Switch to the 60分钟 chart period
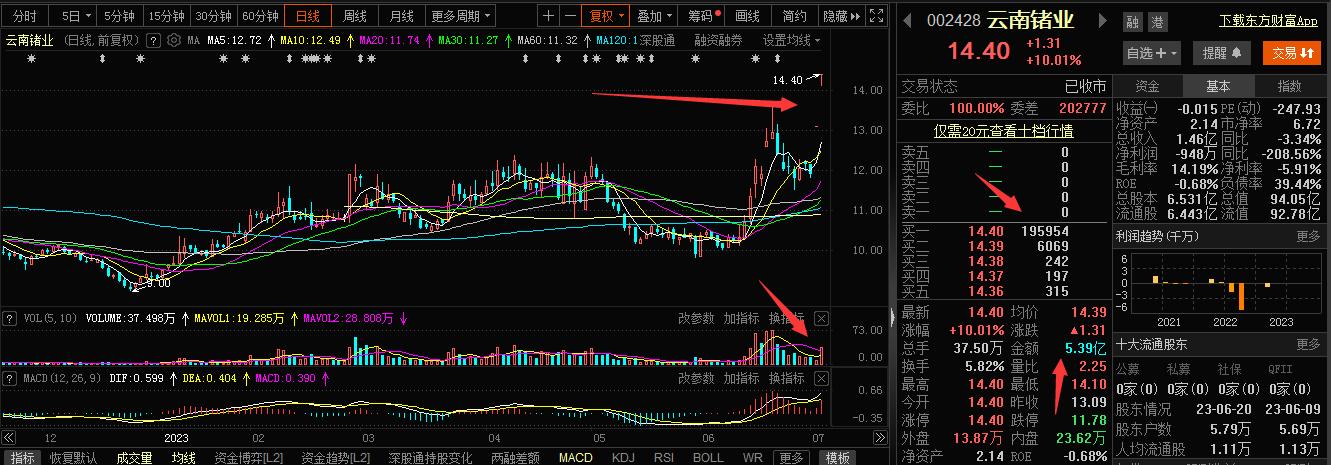The height and width of the screenshot is (465, 1331). [x=260, y=16]
